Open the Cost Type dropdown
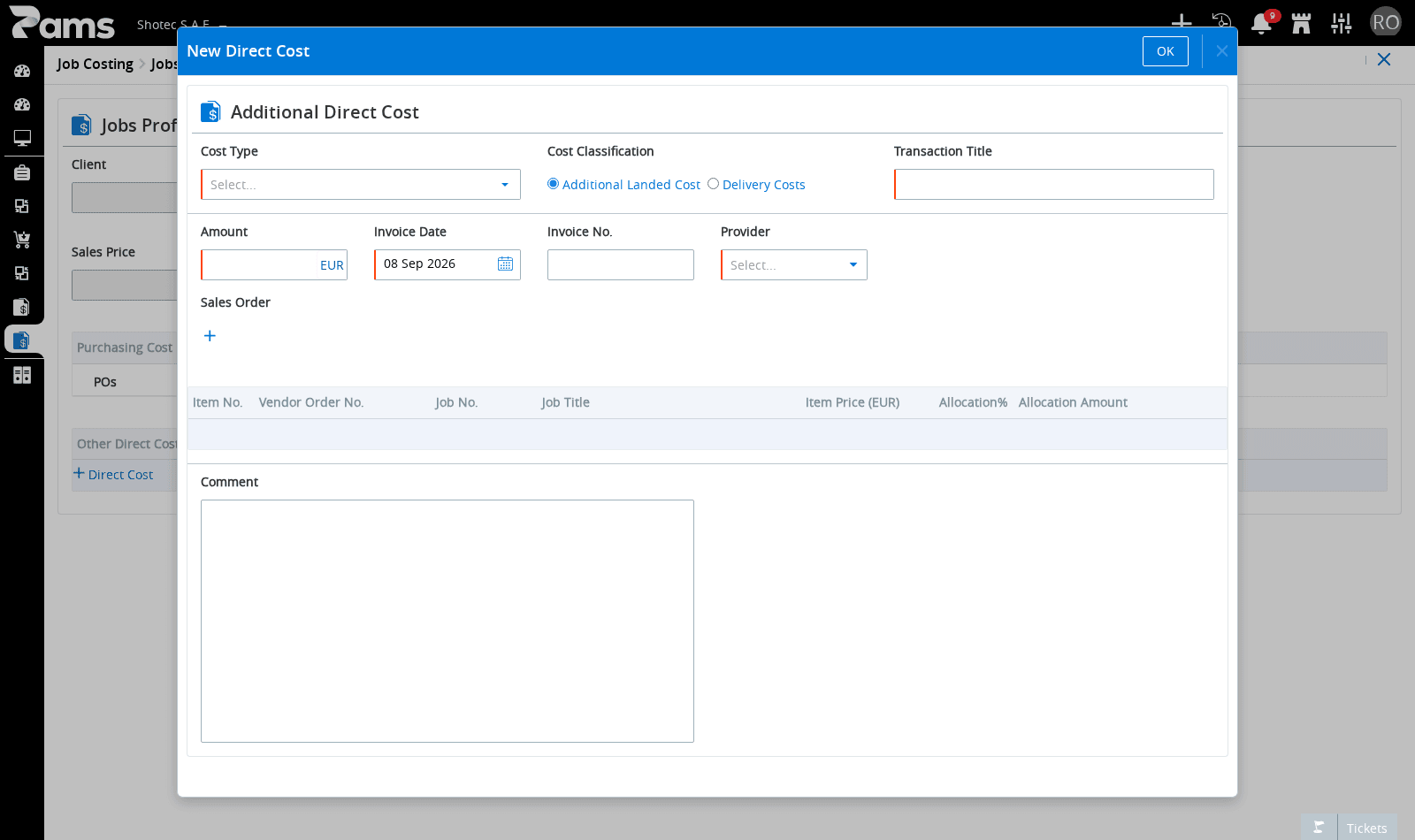This screenshot has width=1415, height=840. click(x=361, y=185)
